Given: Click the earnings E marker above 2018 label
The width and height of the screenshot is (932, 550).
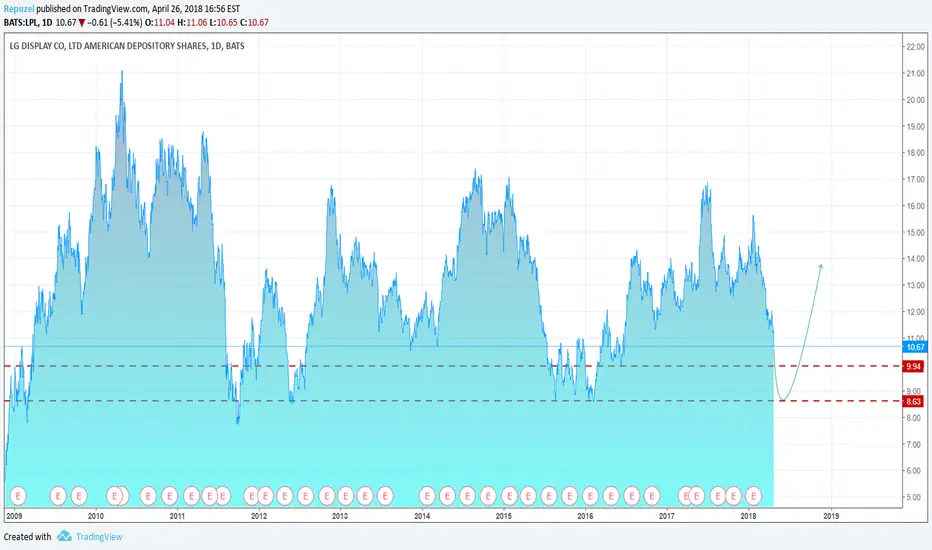Looking at the screenshot, I should (x=753, y=495).
